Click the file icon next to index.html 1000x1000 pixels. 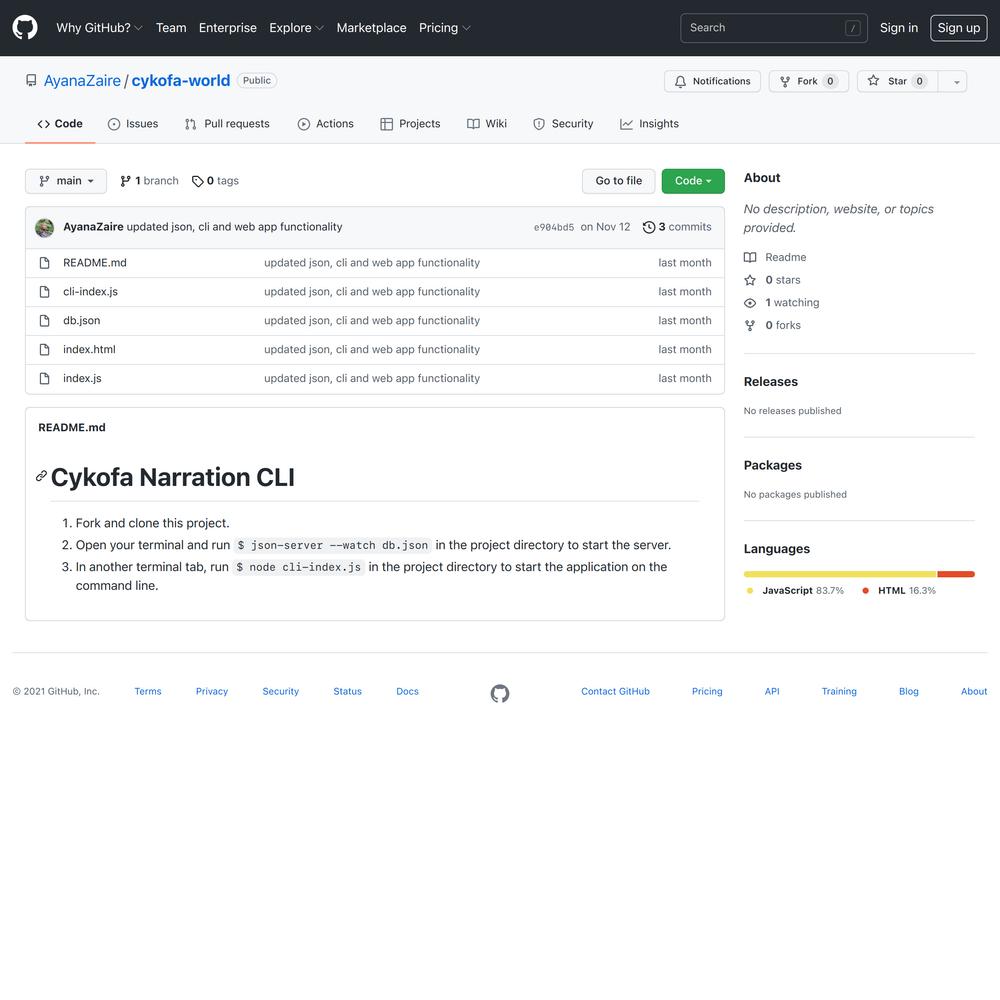(44, 349)
